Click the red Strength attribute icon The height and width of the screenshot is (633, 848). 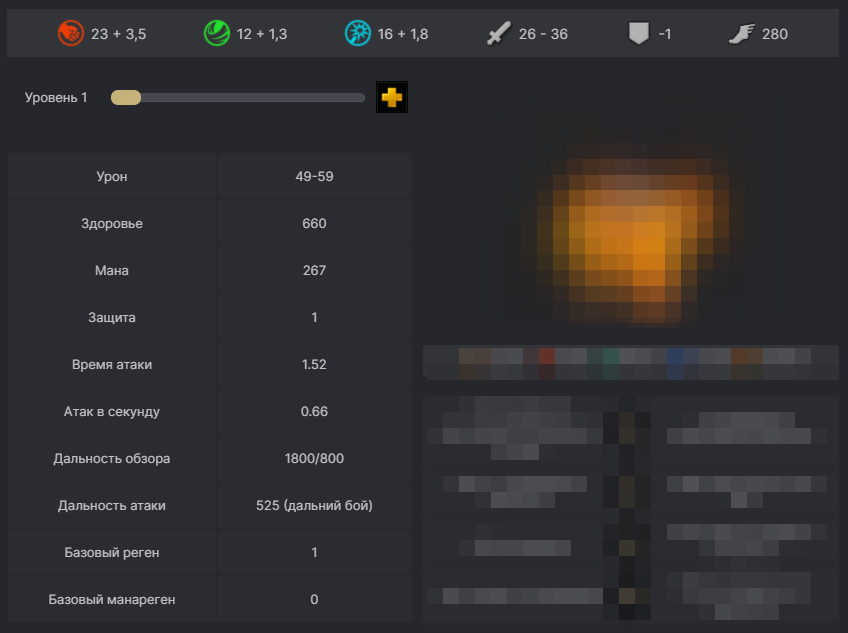(72, 34)
